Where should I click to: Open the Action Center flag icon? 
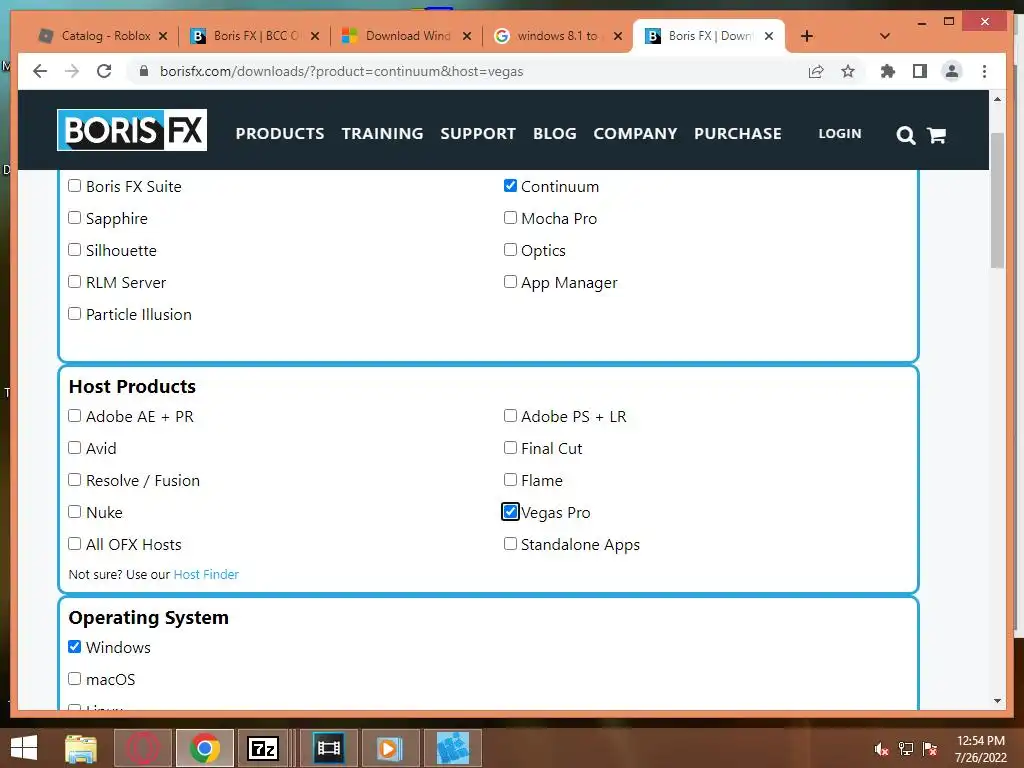pos(930,749)
